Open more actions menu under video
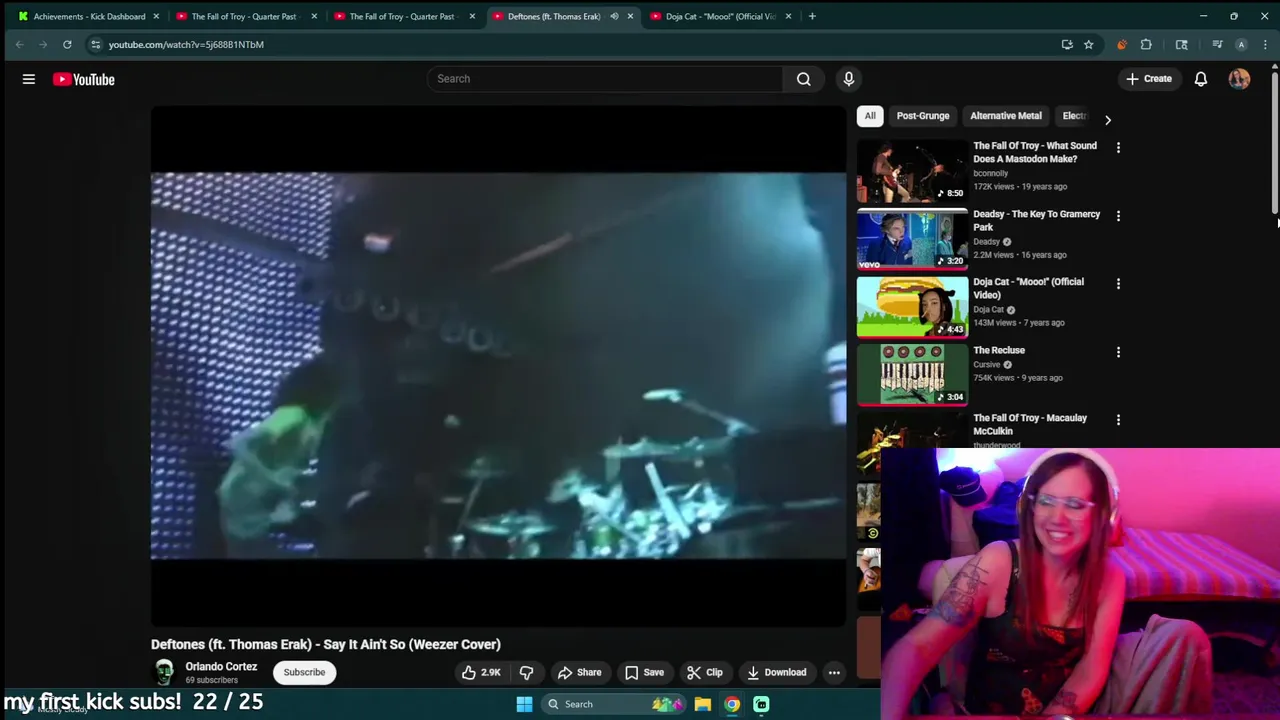The width and height of the screenshot is (1280, 720). tap(834, 672)
